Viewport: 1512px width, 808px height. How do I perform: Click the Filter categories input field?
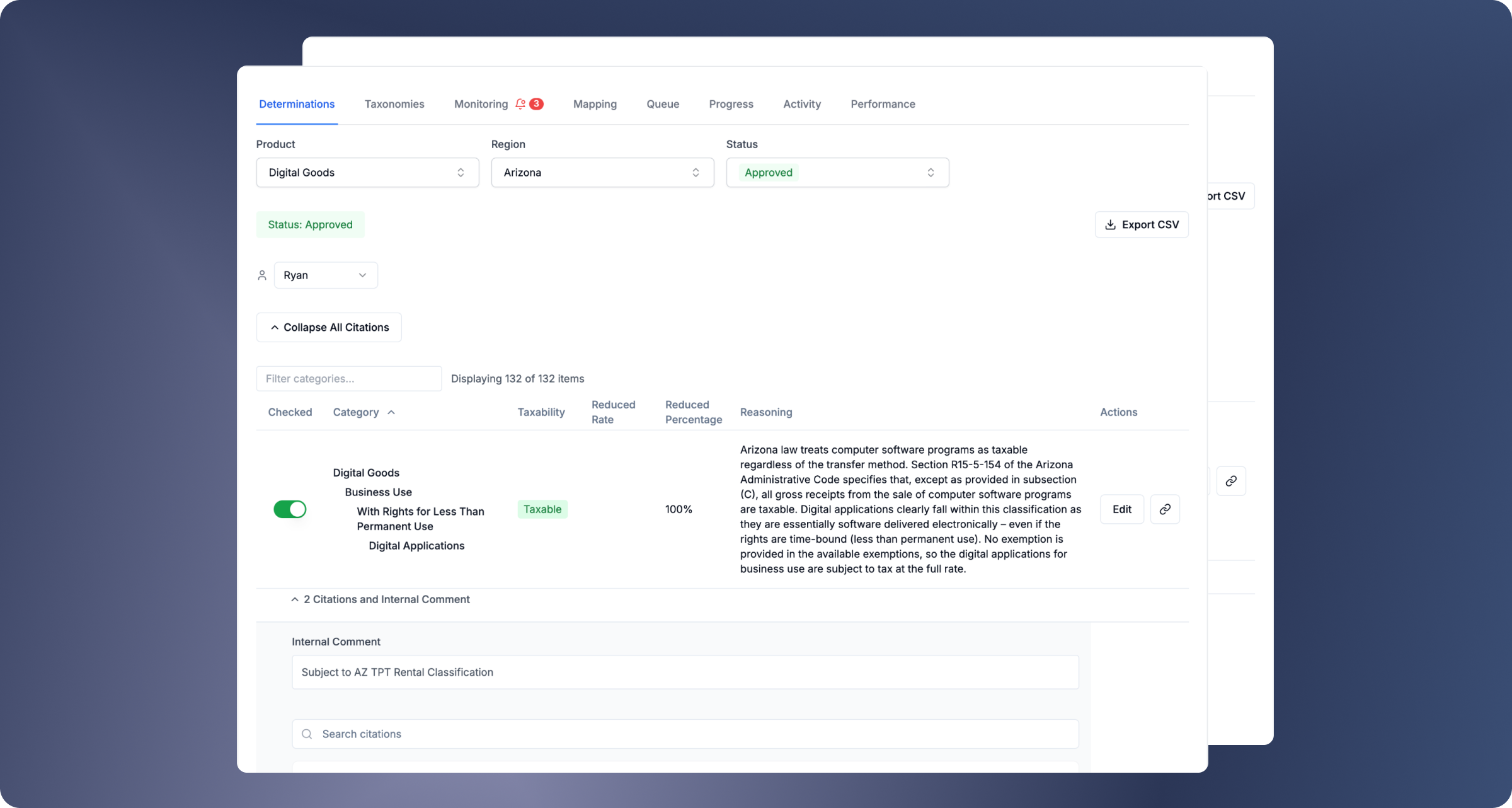tap(349, 379)
